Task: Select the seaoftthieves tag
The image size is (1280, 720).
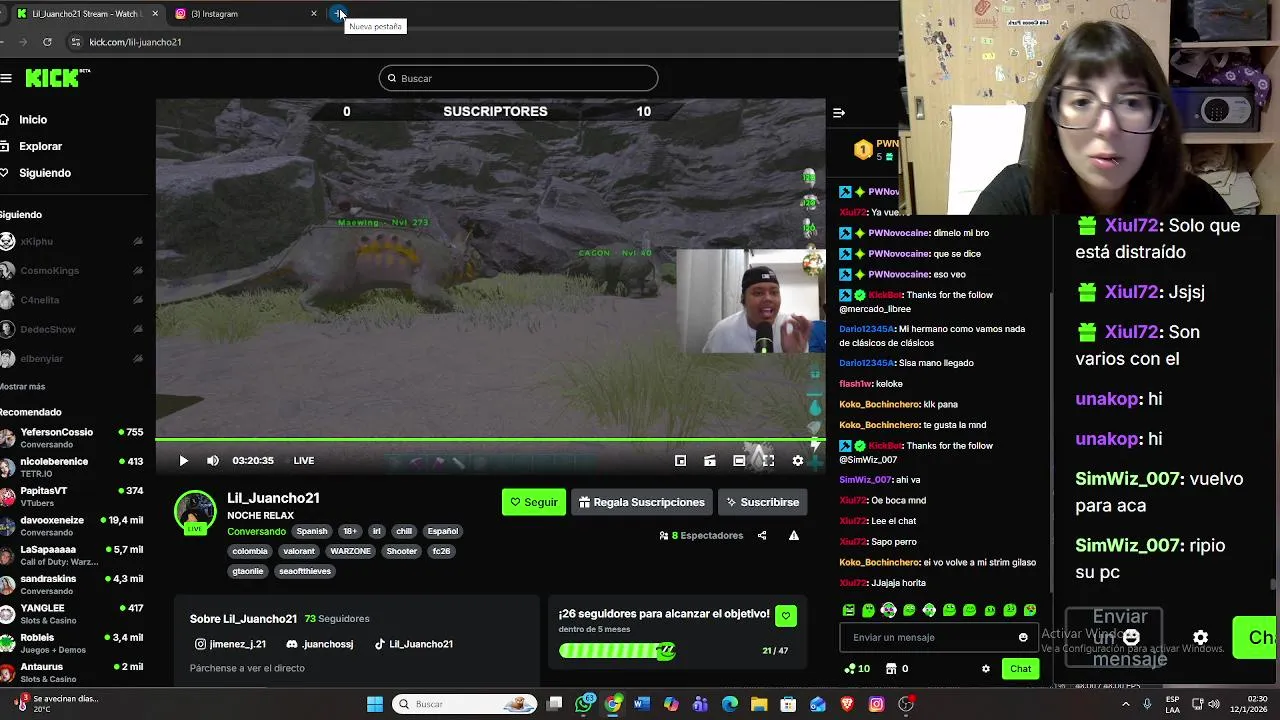Action: click(305, 571)
